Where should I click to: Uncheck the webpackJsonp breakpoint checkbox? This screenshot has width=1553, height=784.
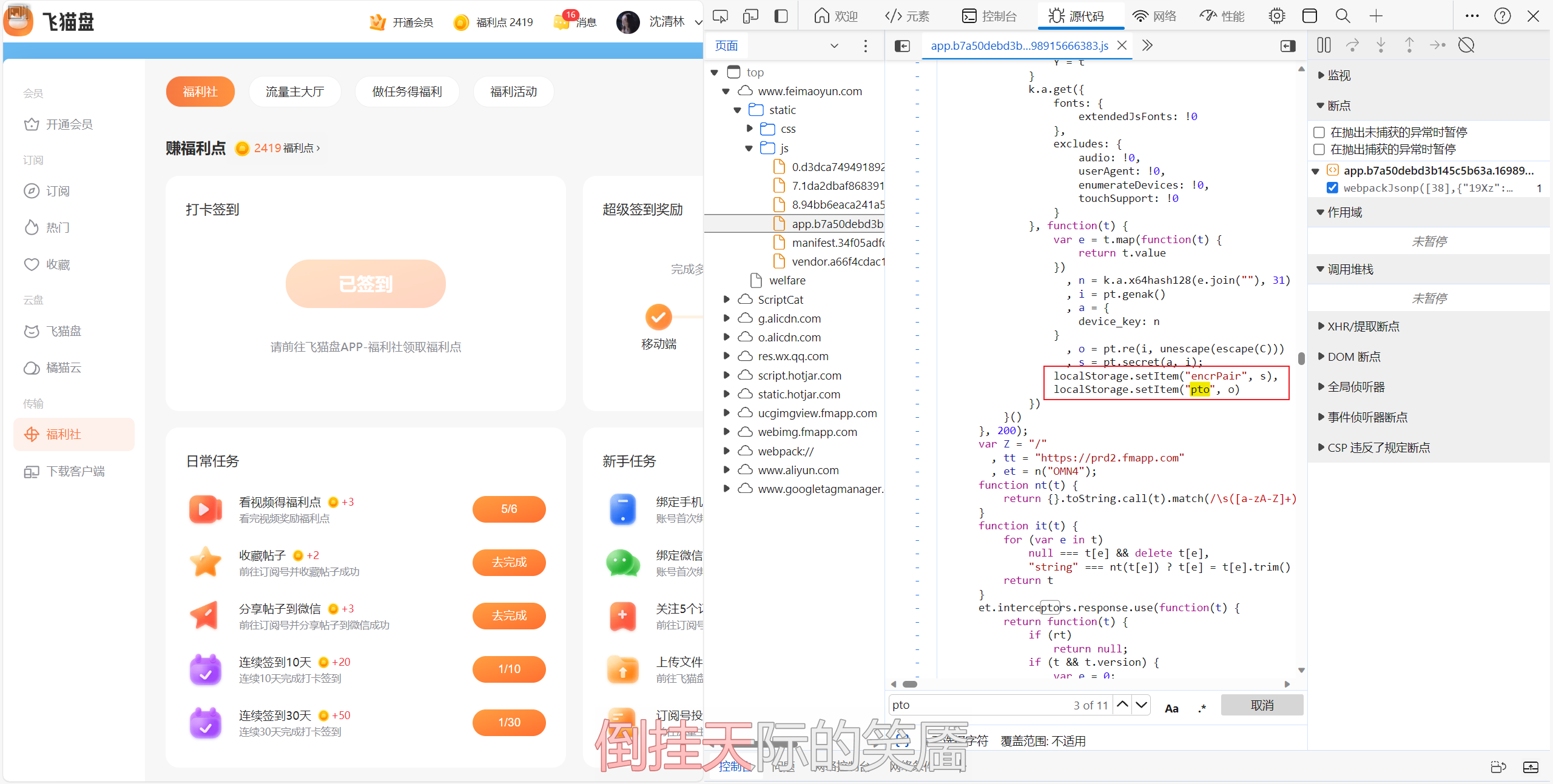click(x=1332, y=188)
